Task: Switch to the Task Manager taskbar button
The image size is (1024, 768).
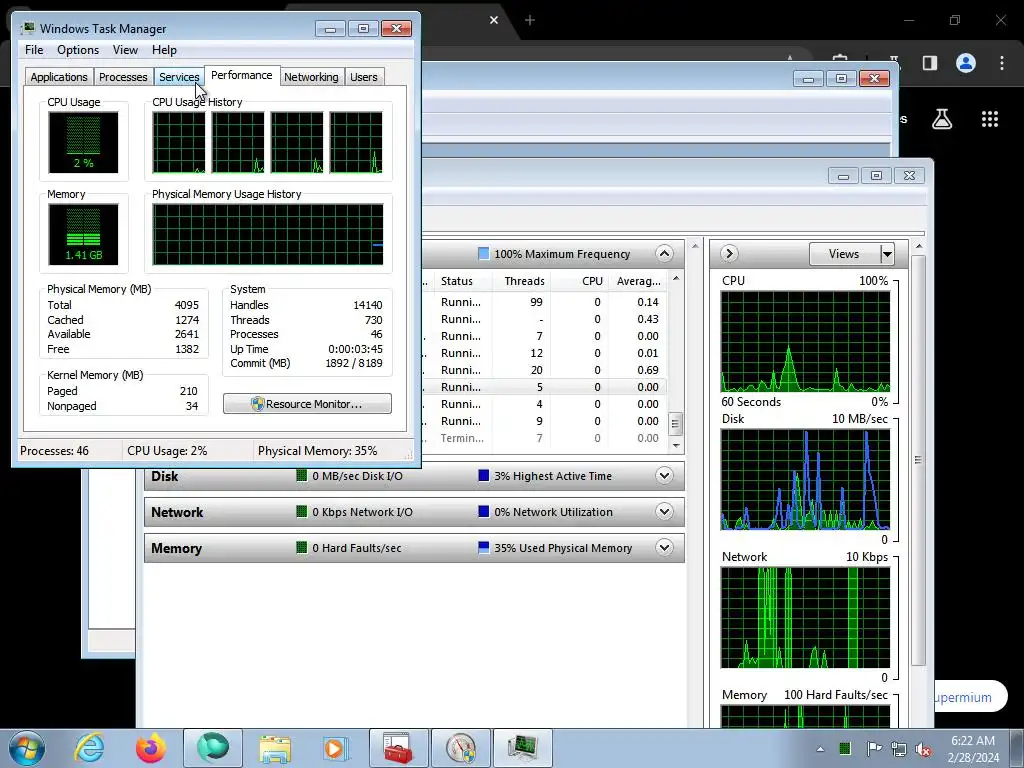Action: [x=522, y=748]
